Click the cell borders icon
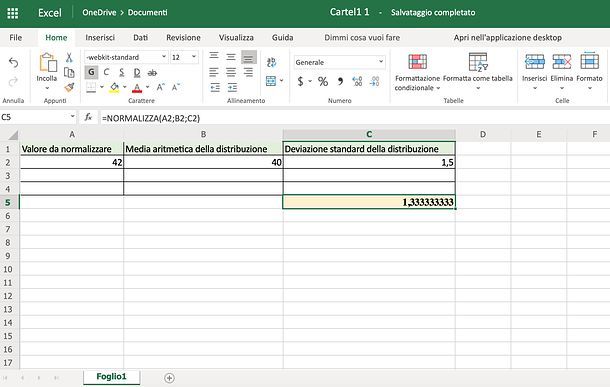Viewport: 610px width, 387px height. click(x=91, y=87)
